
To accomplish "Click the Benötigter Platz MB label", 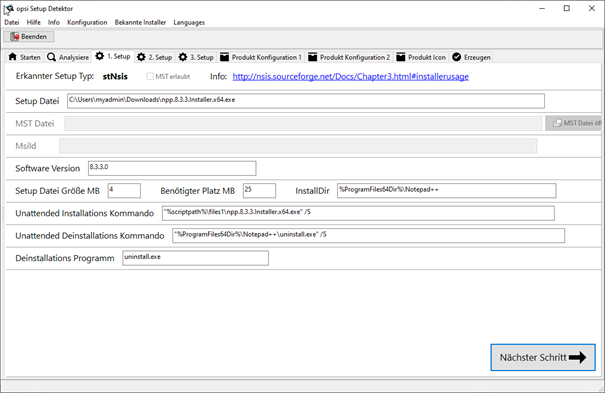I will 198,191.
